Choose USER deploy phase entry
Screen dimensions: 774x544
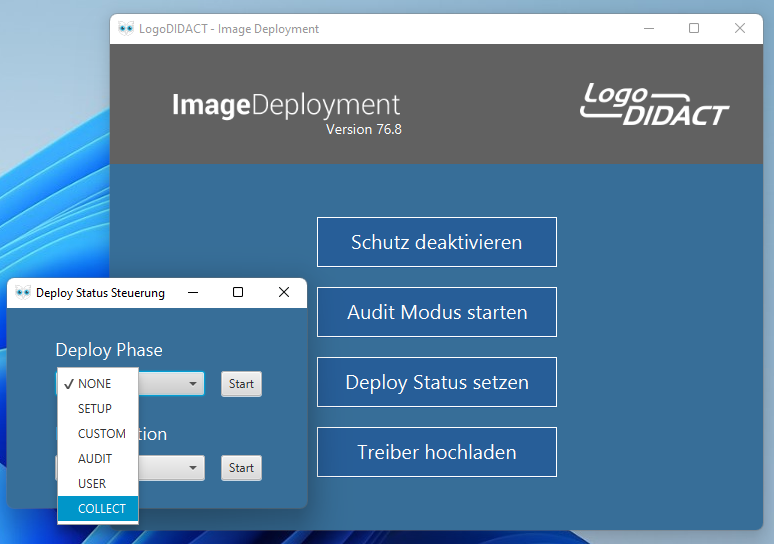pos(98,484)
